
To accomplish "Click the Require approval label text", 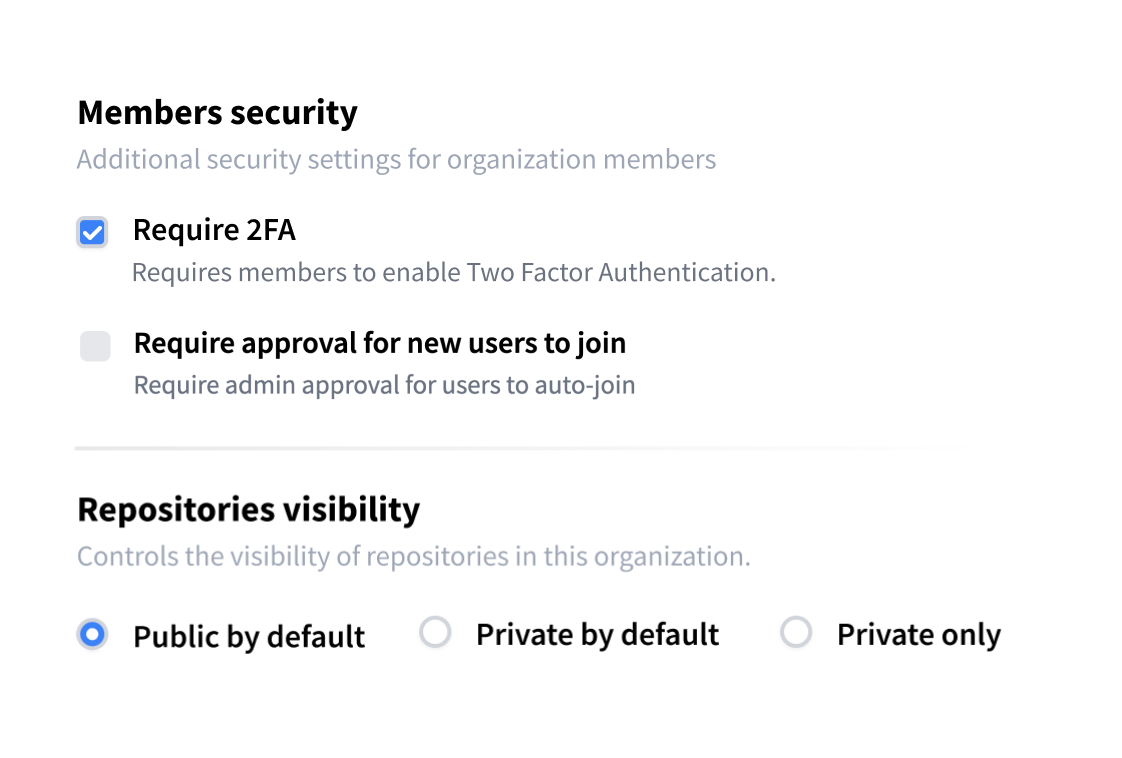I will tap(380, 343).
